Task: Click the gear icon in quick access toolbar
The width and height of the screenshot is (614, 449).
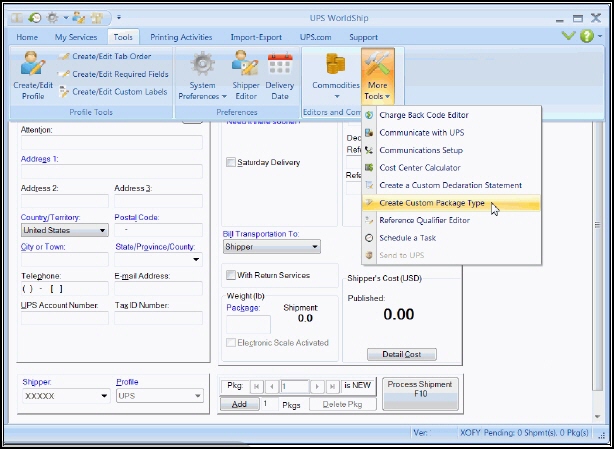Action: pos(53,18)
